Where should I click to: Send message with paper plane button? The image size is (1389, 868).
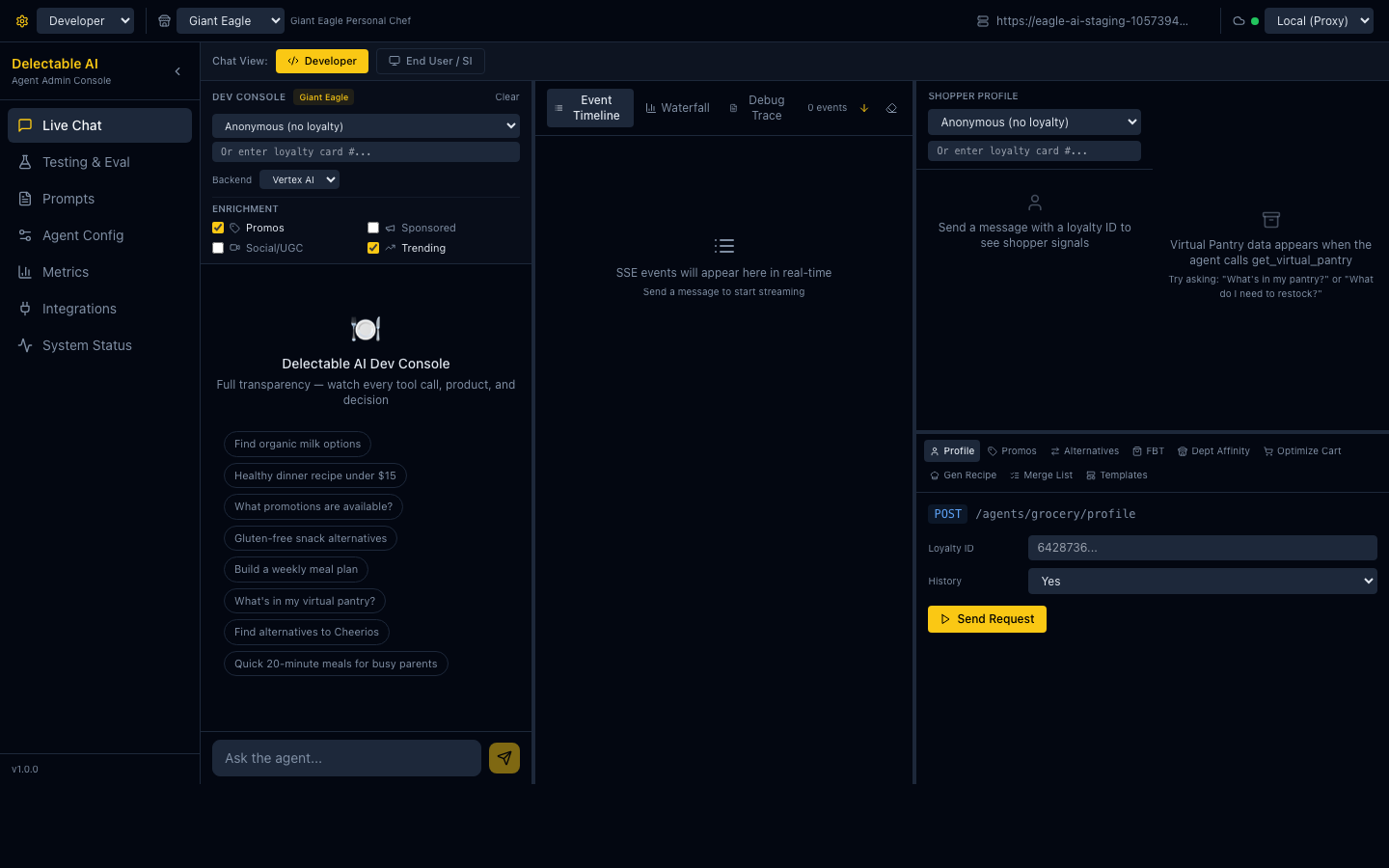(504, 758)
